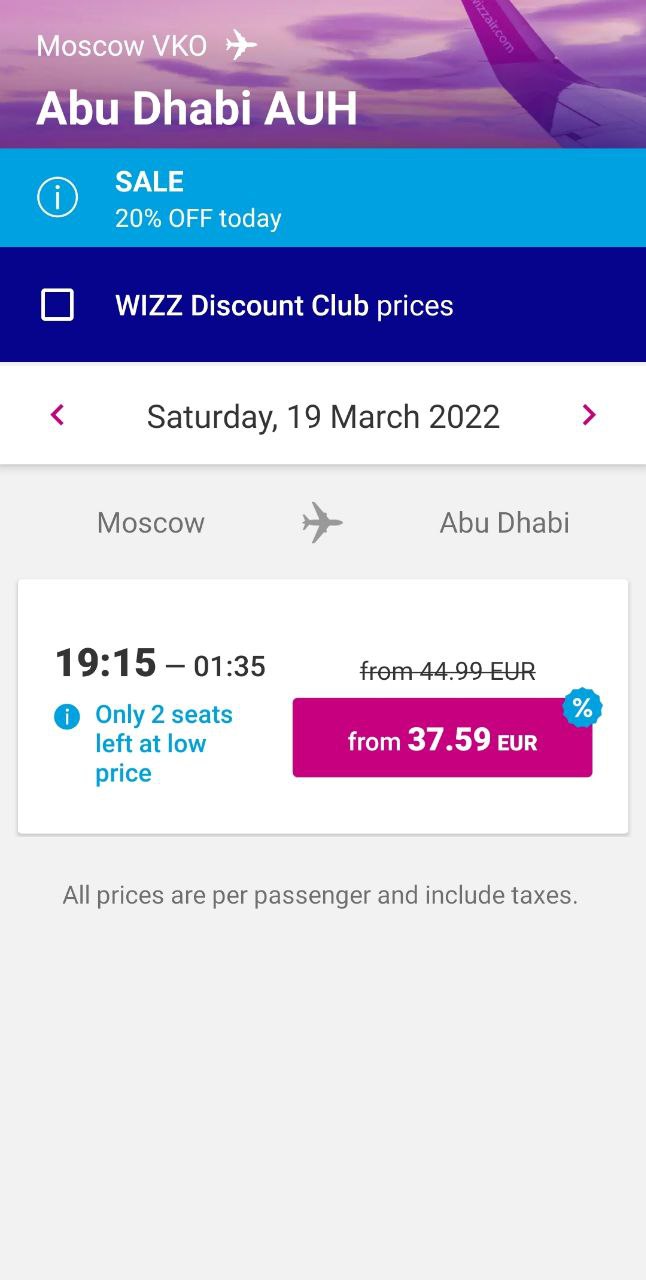Tap the Moscow VKO origin text
Screen dimensions: 646x1280
(121, 46)
